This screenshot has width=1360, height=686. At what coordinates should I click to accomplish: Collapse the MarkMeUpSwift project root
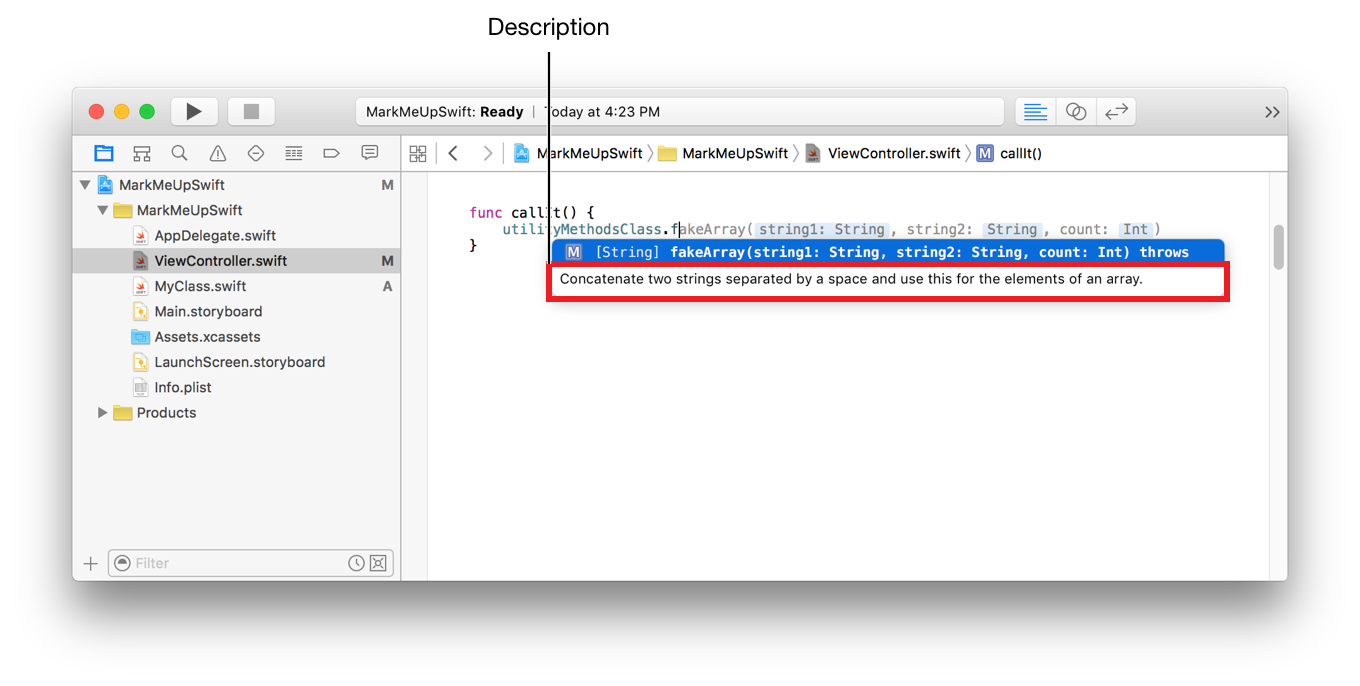[85, 185]
